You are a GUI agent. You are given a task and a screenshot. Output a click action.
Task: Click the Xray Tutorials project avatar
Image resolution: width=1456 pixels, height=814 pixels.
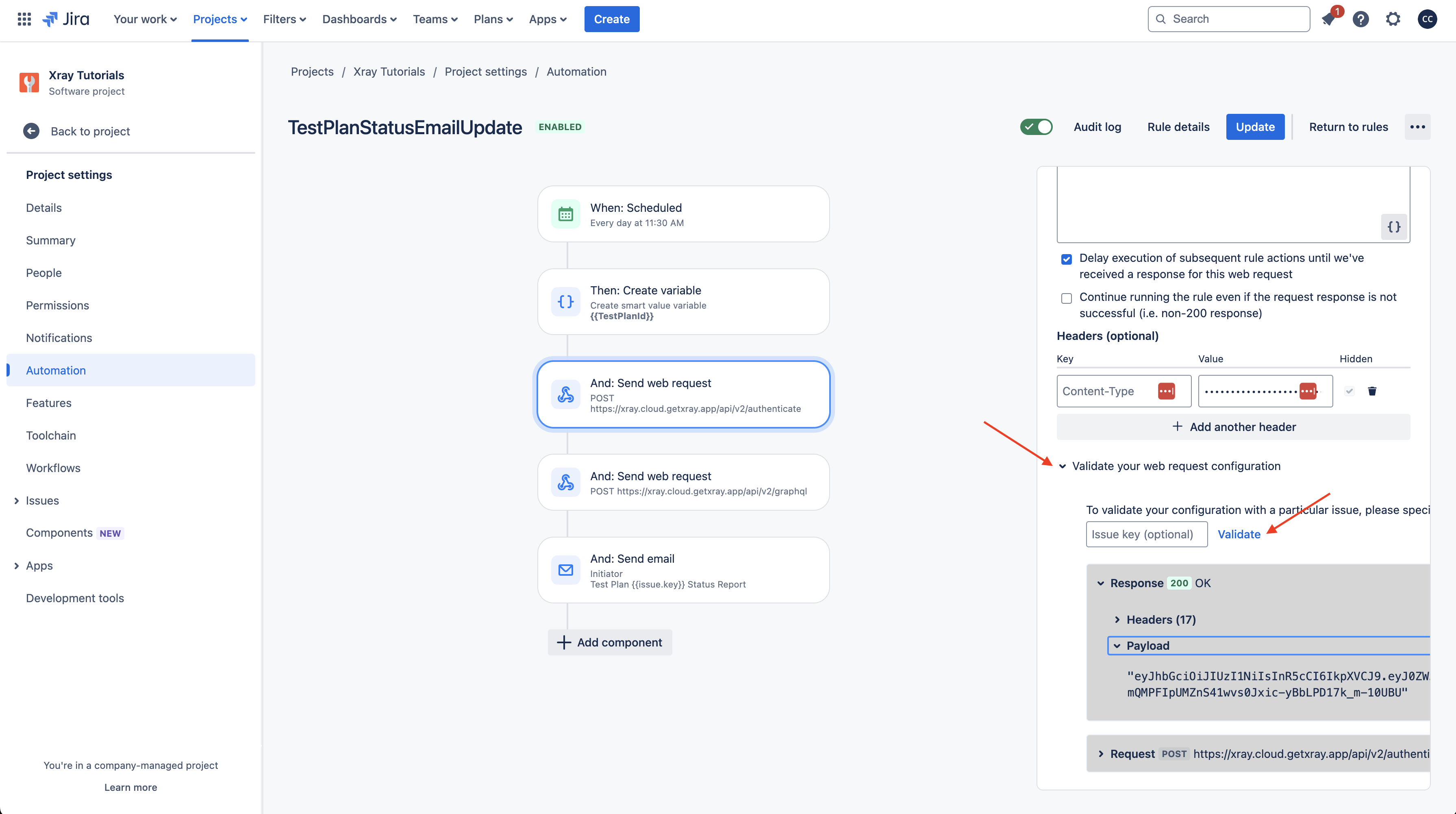click(29, 83)
